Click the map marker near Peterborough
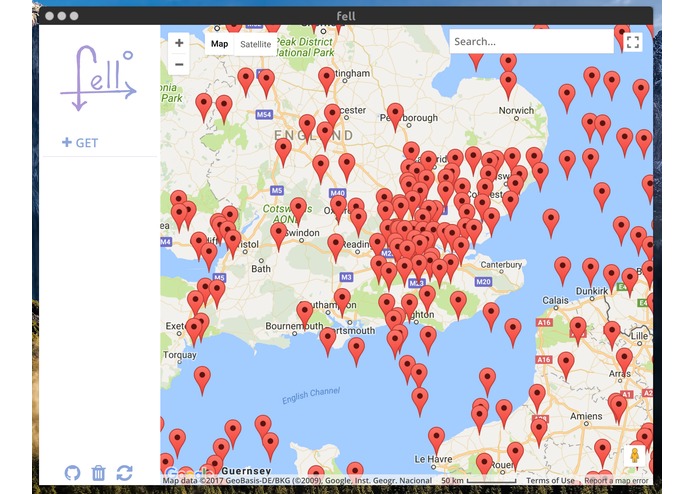Viewport: 695px width, 494px height. 395,116
